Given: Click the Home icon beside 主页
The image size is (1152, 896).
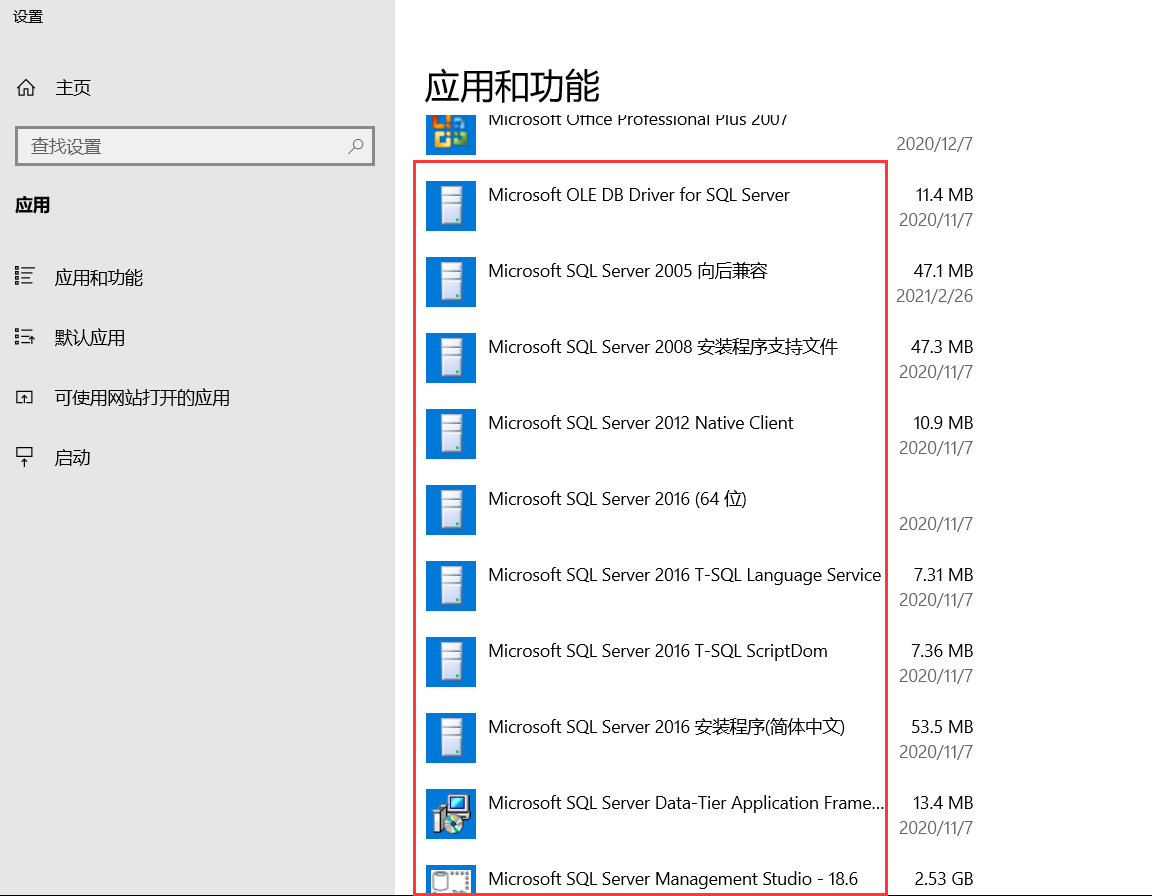Looking at the screenshot, I should [x=26, y=88].
